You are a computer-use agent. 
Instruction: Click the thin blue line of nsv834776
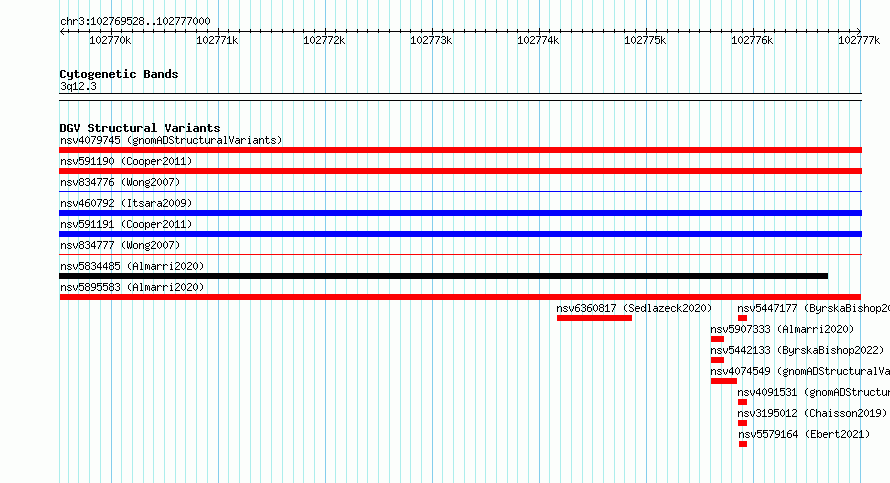(460, 192)
